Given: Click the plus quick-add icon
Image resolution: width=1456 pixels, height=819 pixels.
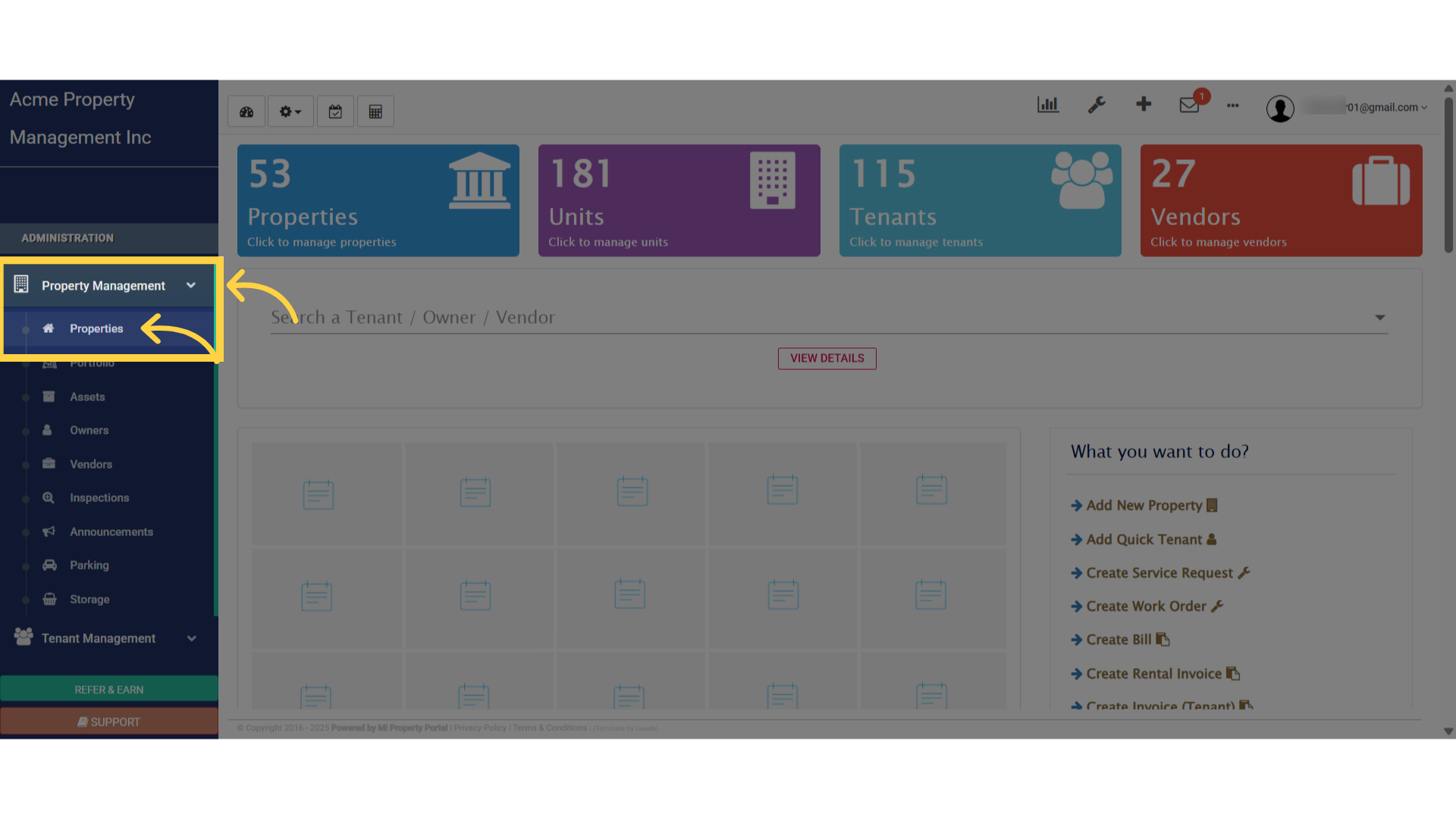Looking at the screenshot, I should tap(1144, 105).
